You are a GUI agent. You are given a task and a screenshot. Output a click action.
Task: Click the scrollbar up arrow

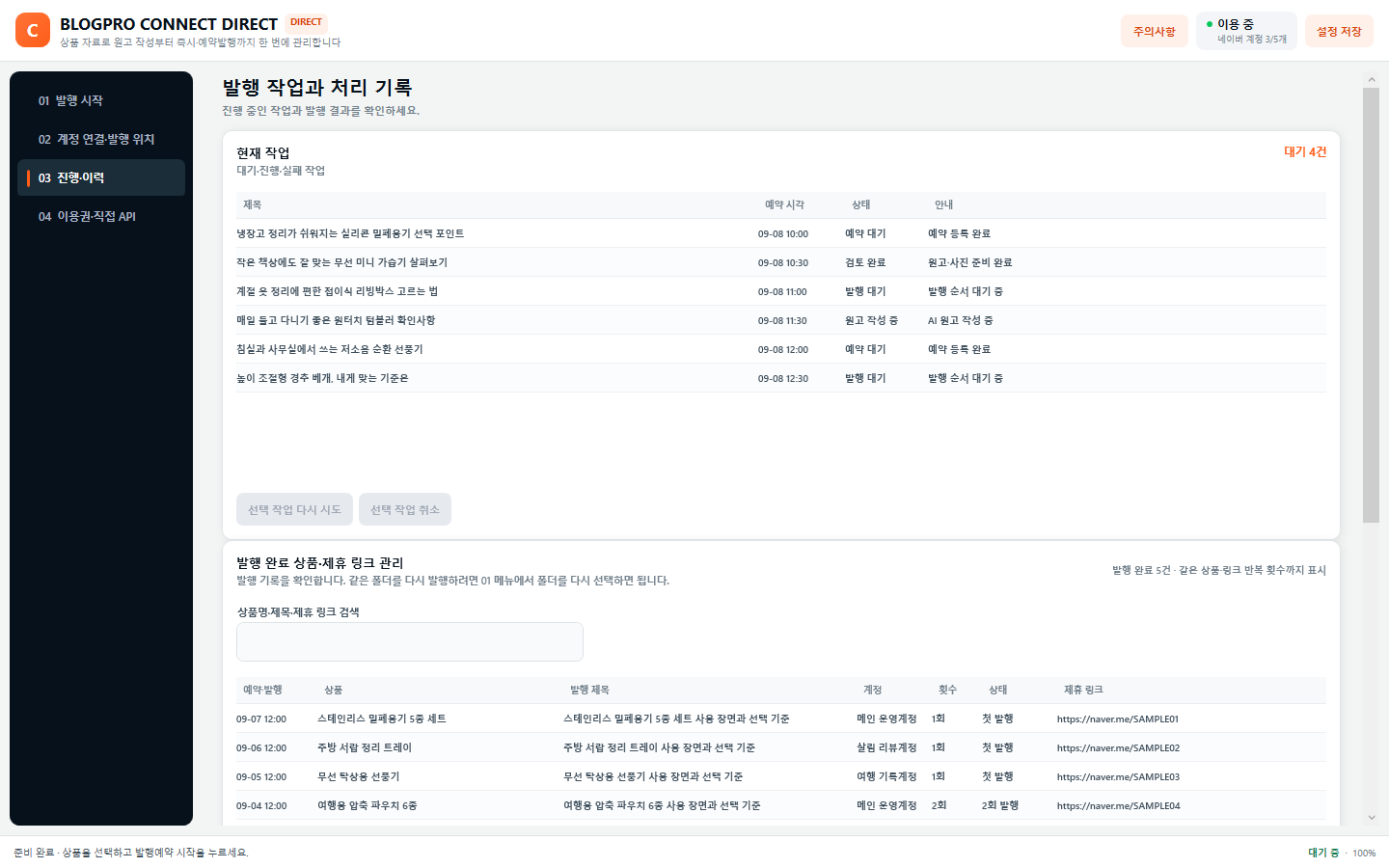pyautogui.click(x=1372, y=80)
